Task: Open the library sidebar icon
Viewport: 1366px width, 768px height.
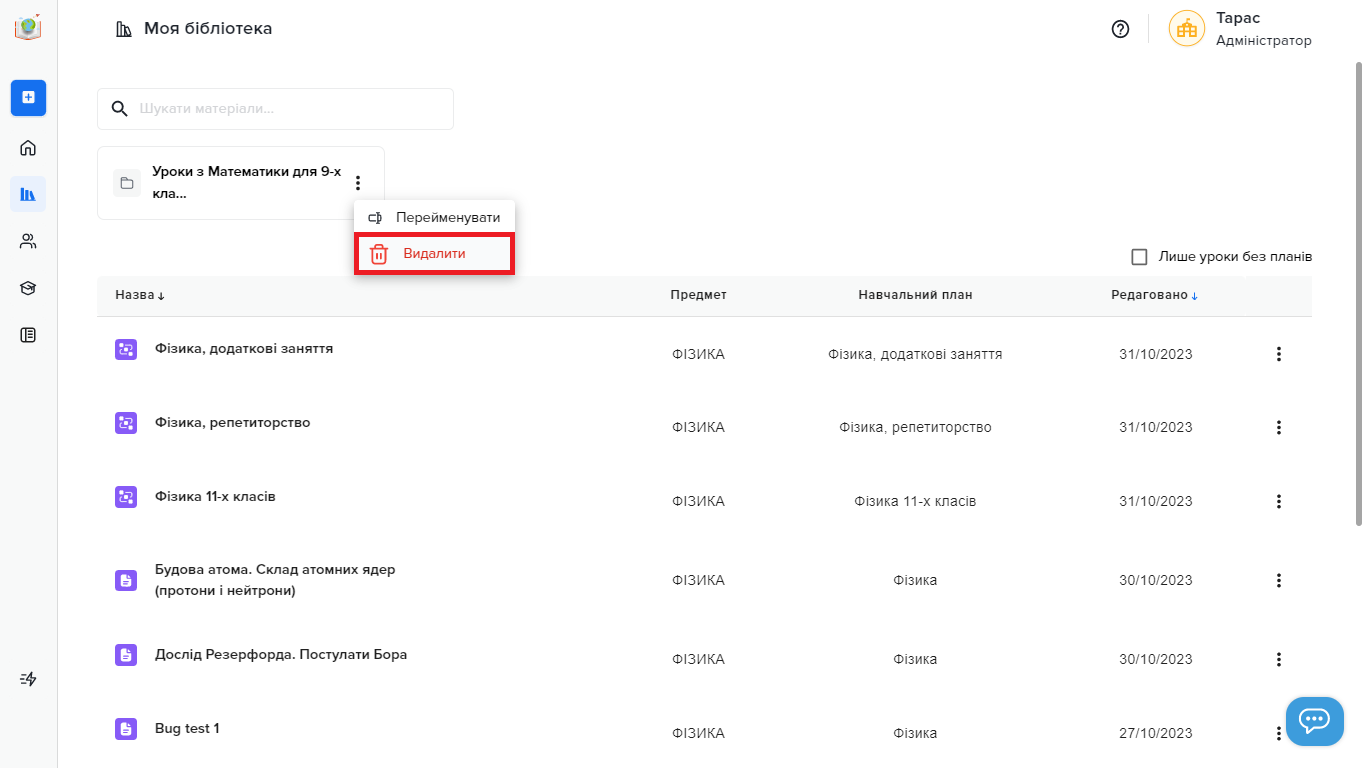Action: pos(28,194)
